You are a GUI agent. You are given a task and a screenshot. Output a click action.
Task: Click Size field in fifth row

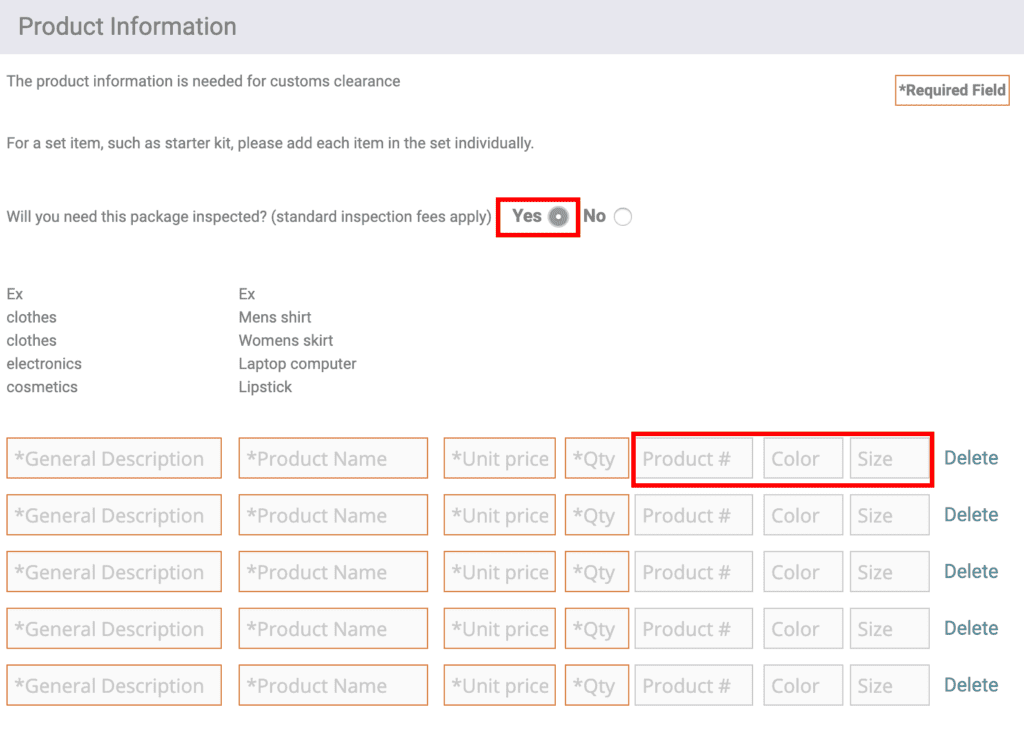[889, 686]
